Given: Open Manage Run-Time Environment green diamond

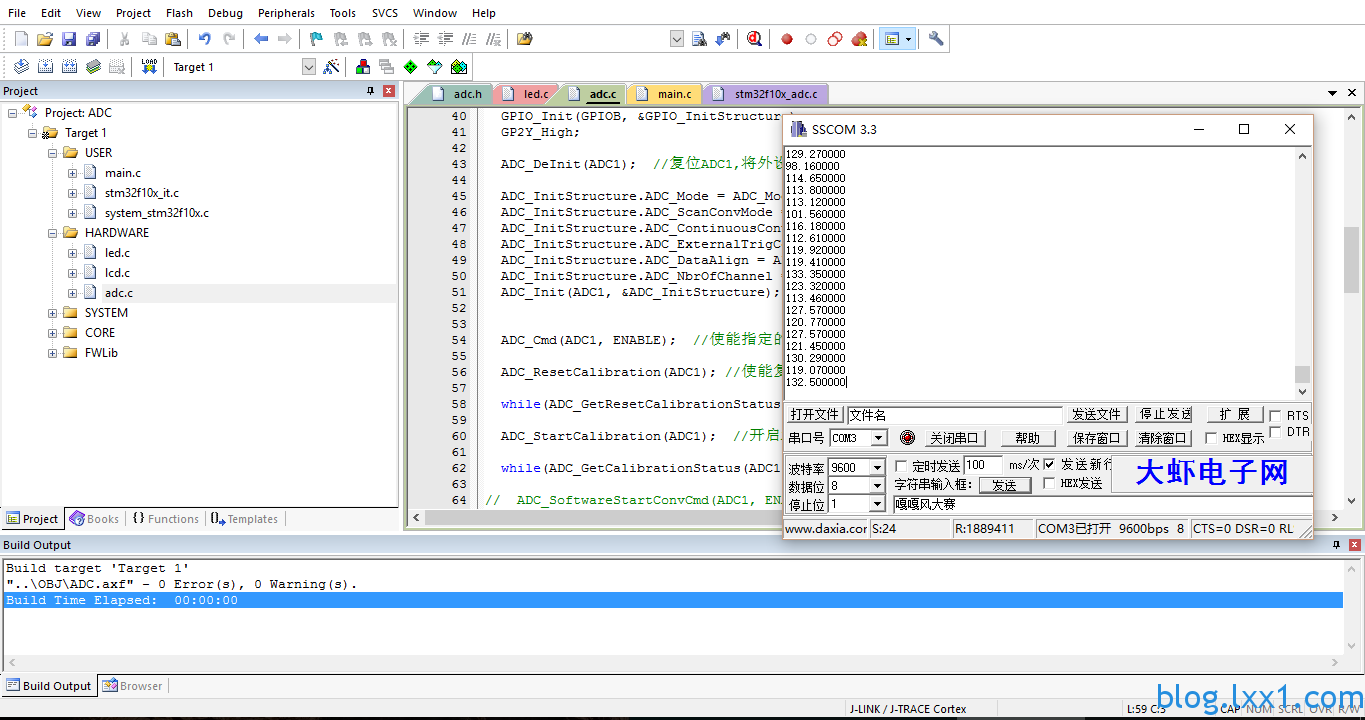Looking at the screenshot, I should click(x=410, y=67).
